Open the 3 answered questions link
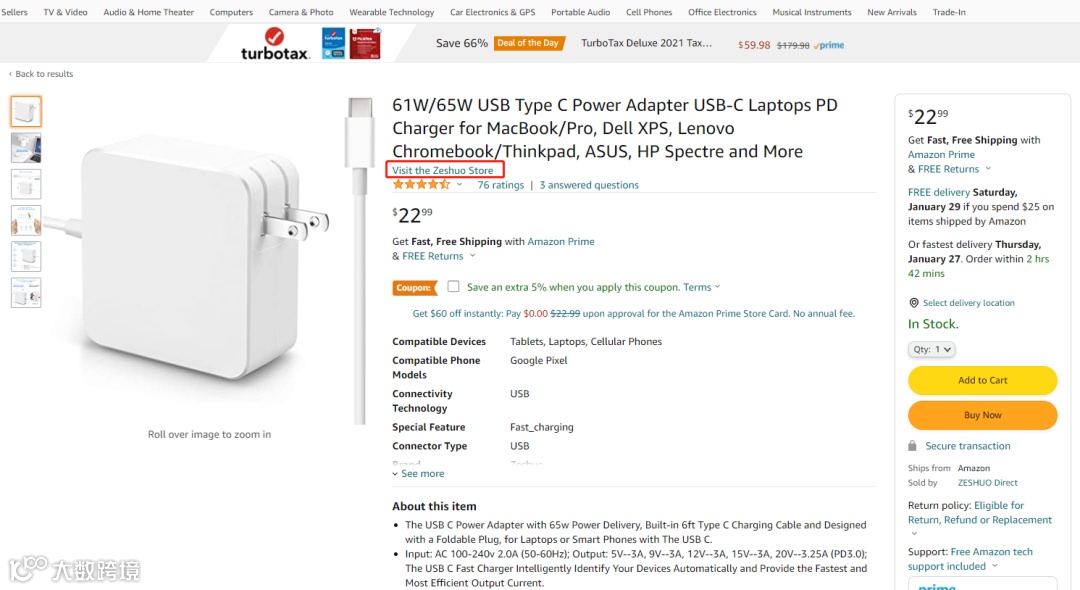This screenshot has width=1080, height=590. click(x=589, y=185)
